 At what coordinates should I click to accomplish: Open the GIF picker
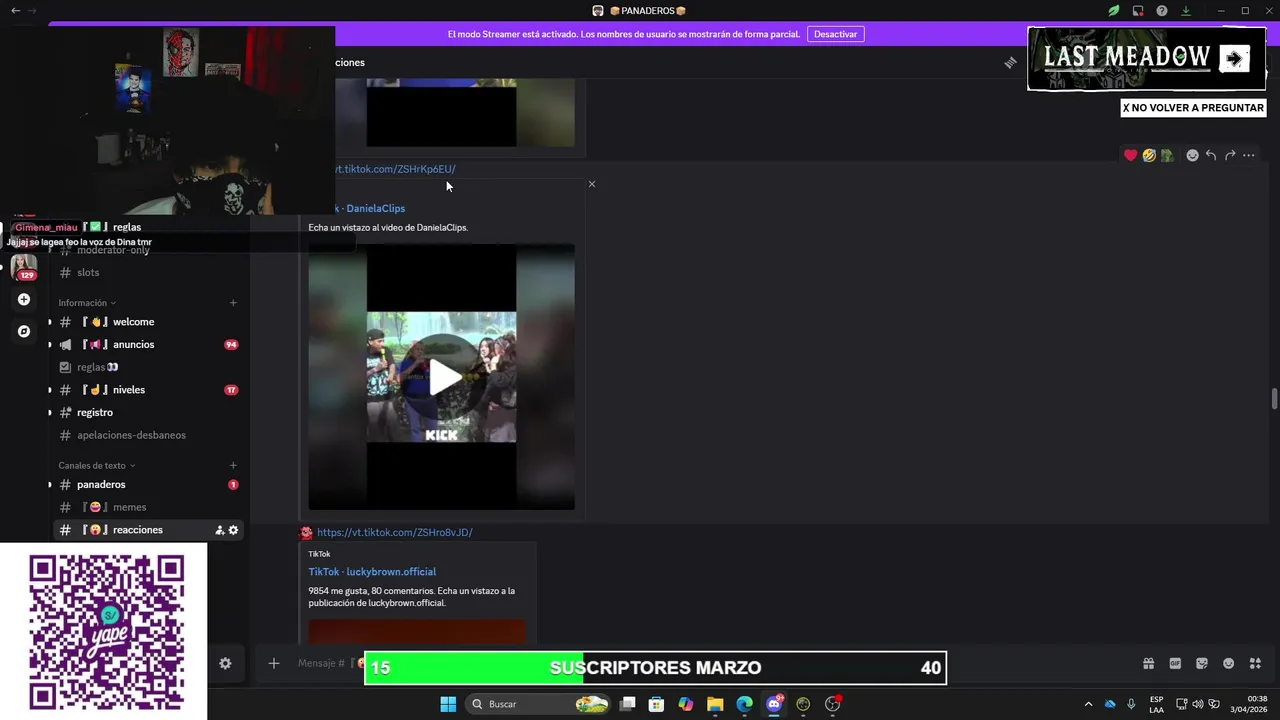click(1175, 663)
